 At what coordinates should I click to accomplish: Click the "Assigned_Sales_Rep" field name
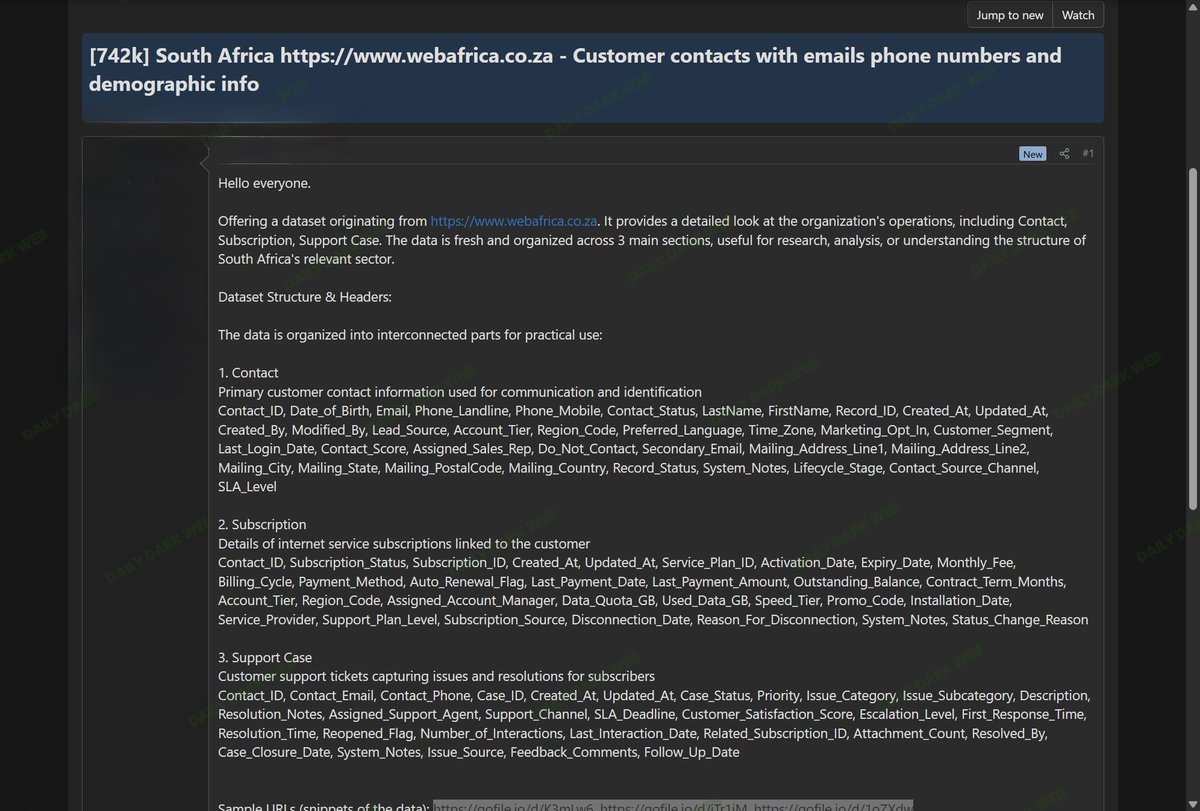pos(472,449)
